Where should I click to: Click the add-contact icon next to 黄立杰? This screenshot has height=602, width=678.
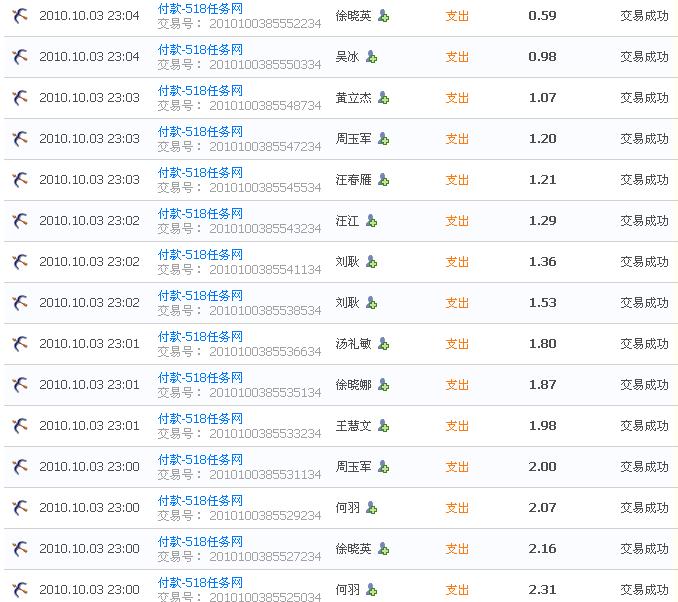coord(383,98)
